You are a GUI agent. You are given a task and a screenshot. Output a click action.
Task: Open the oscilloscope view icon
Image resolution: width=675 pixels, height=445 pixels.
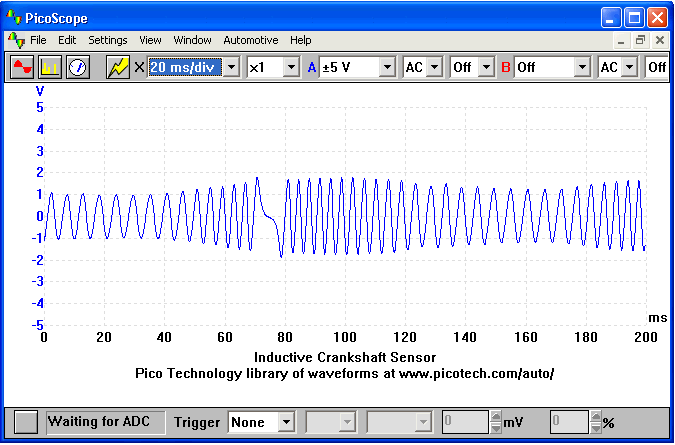(x=22, y=68)
